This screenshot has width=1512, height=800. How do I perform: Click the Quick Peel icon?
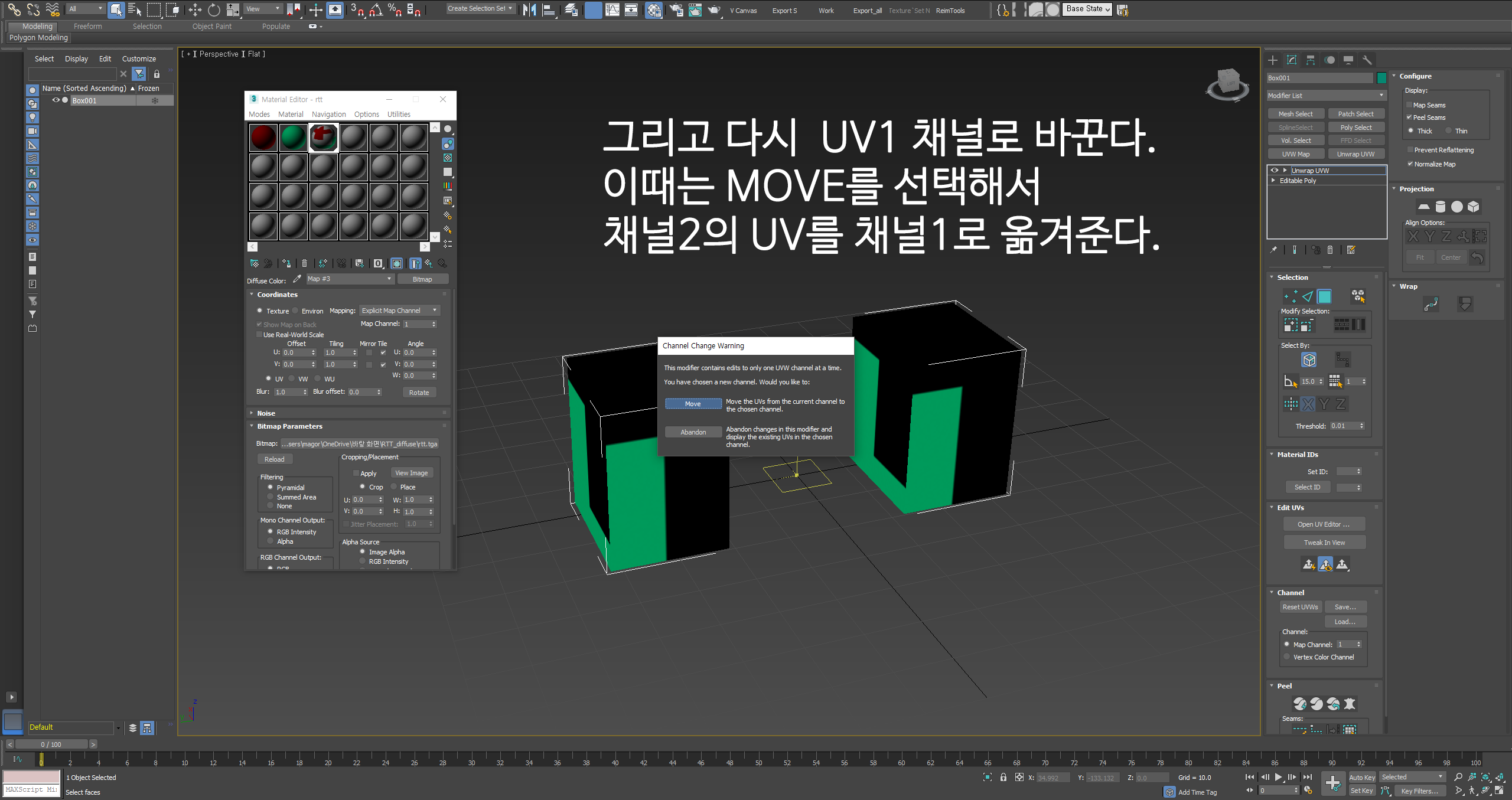1299,704
